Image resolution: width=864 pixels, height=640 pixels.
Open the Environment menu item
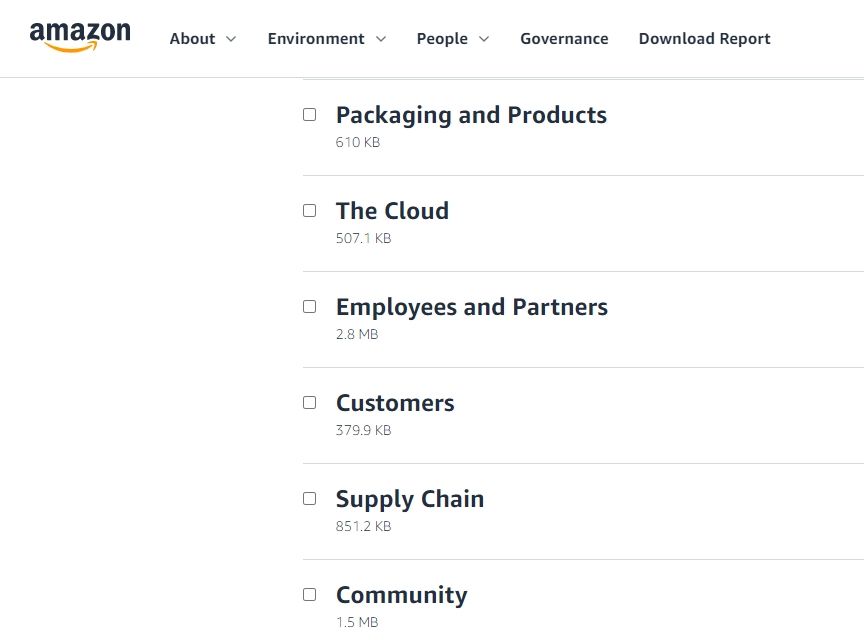pyautogui.click(x=316, y=39)
